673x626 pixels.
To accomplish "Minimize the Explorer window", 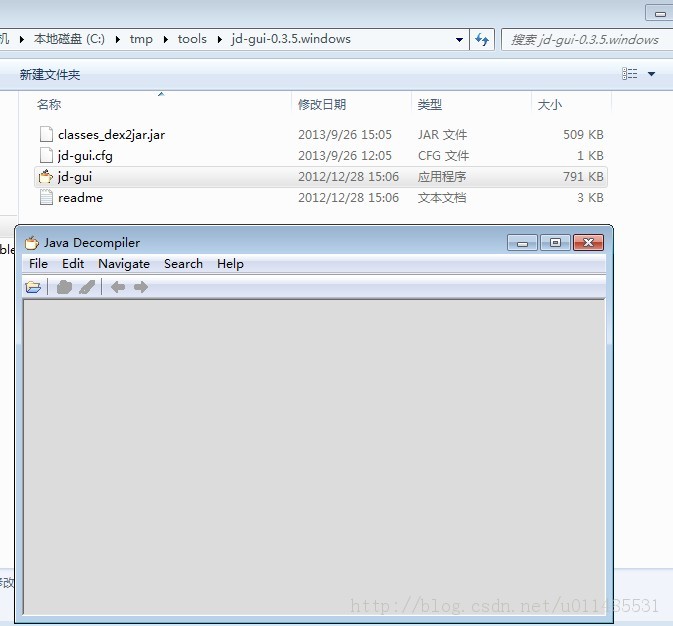I will 660,13.
